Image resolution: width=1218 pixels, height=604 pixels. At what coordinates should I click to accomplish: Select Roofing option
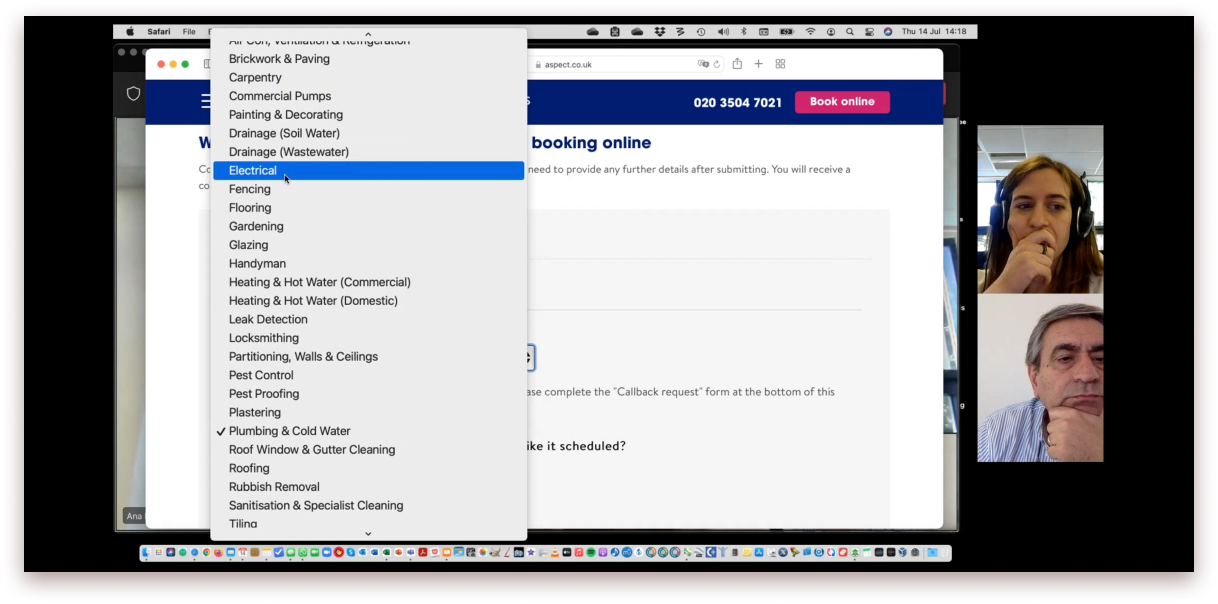tap(369, 468)
